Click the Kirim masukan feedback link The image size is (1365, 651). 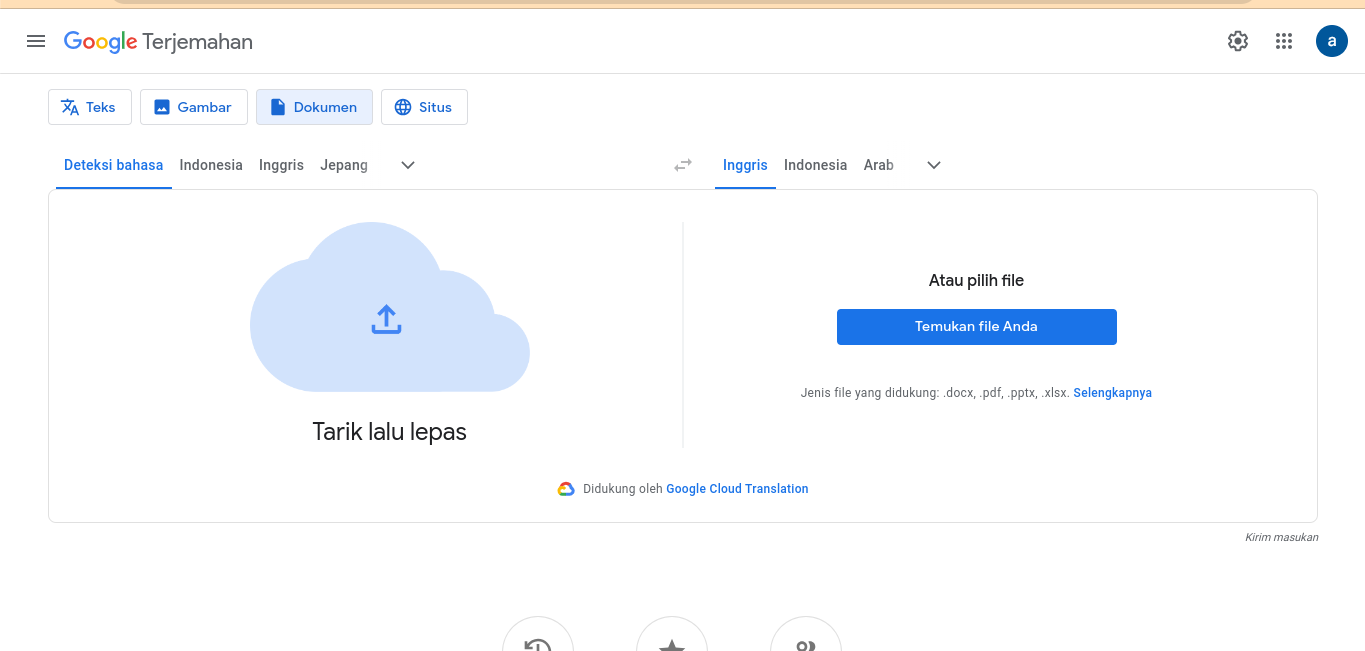point(1281,537)
